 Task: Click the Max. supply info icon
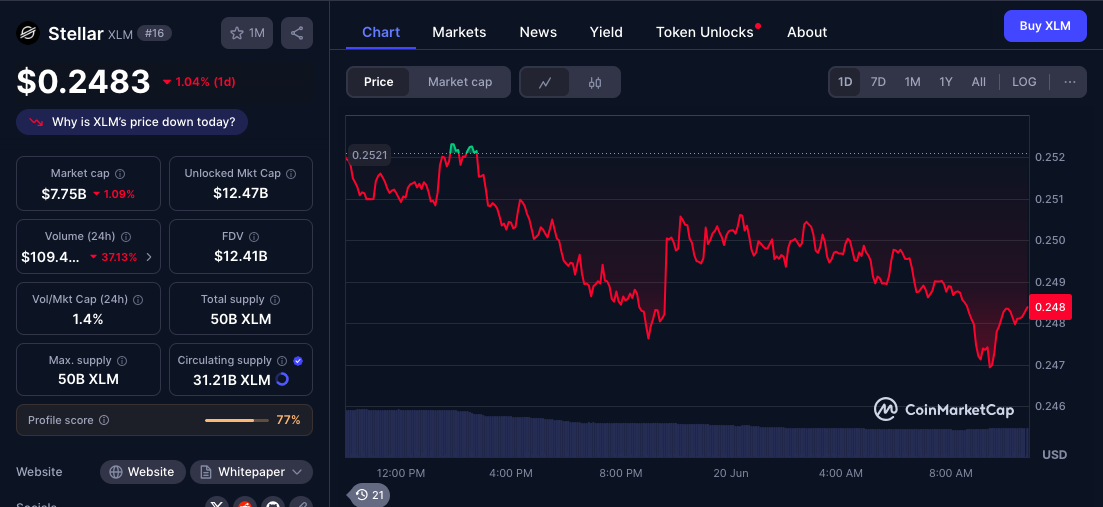click(122, 361)
